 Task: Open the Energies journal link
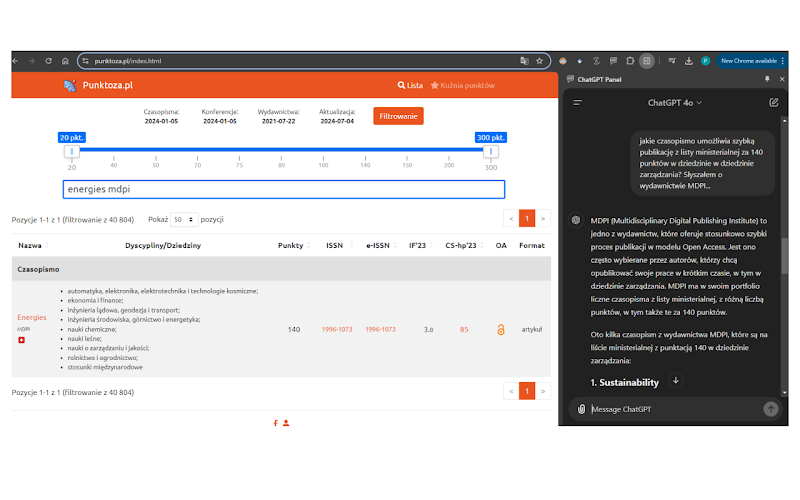[x=32, y=317]
